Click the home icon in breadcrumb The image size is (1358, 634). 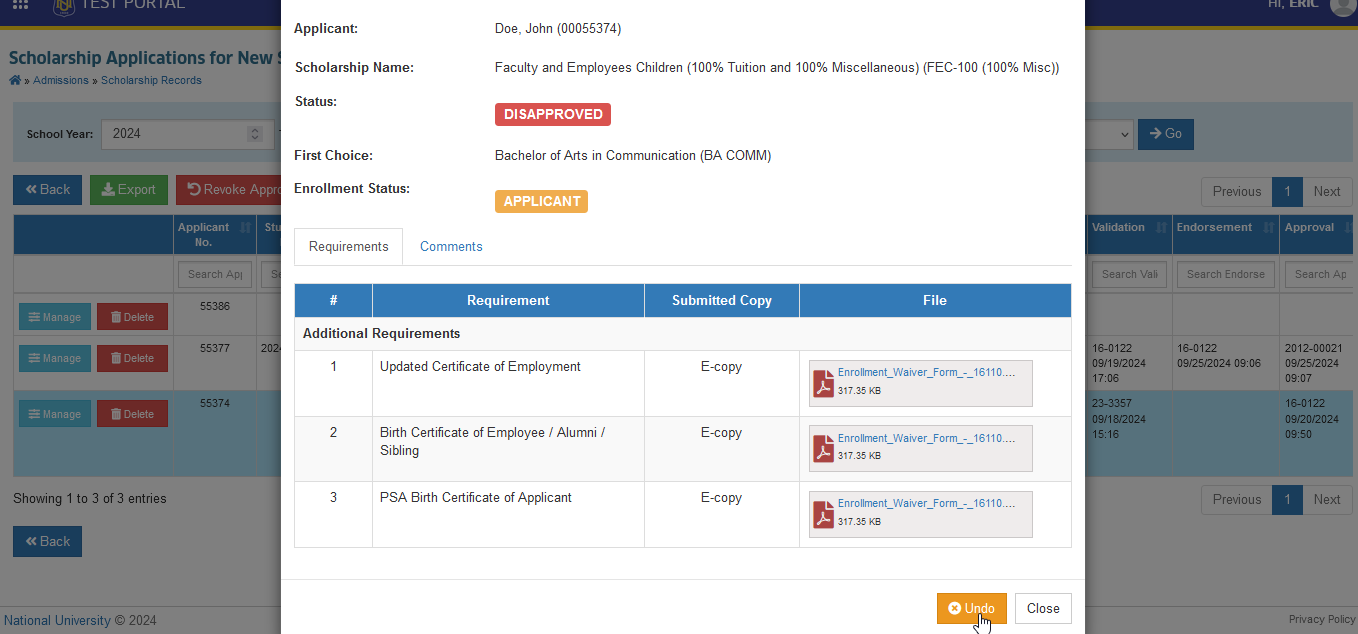click(x=15, y=80)
